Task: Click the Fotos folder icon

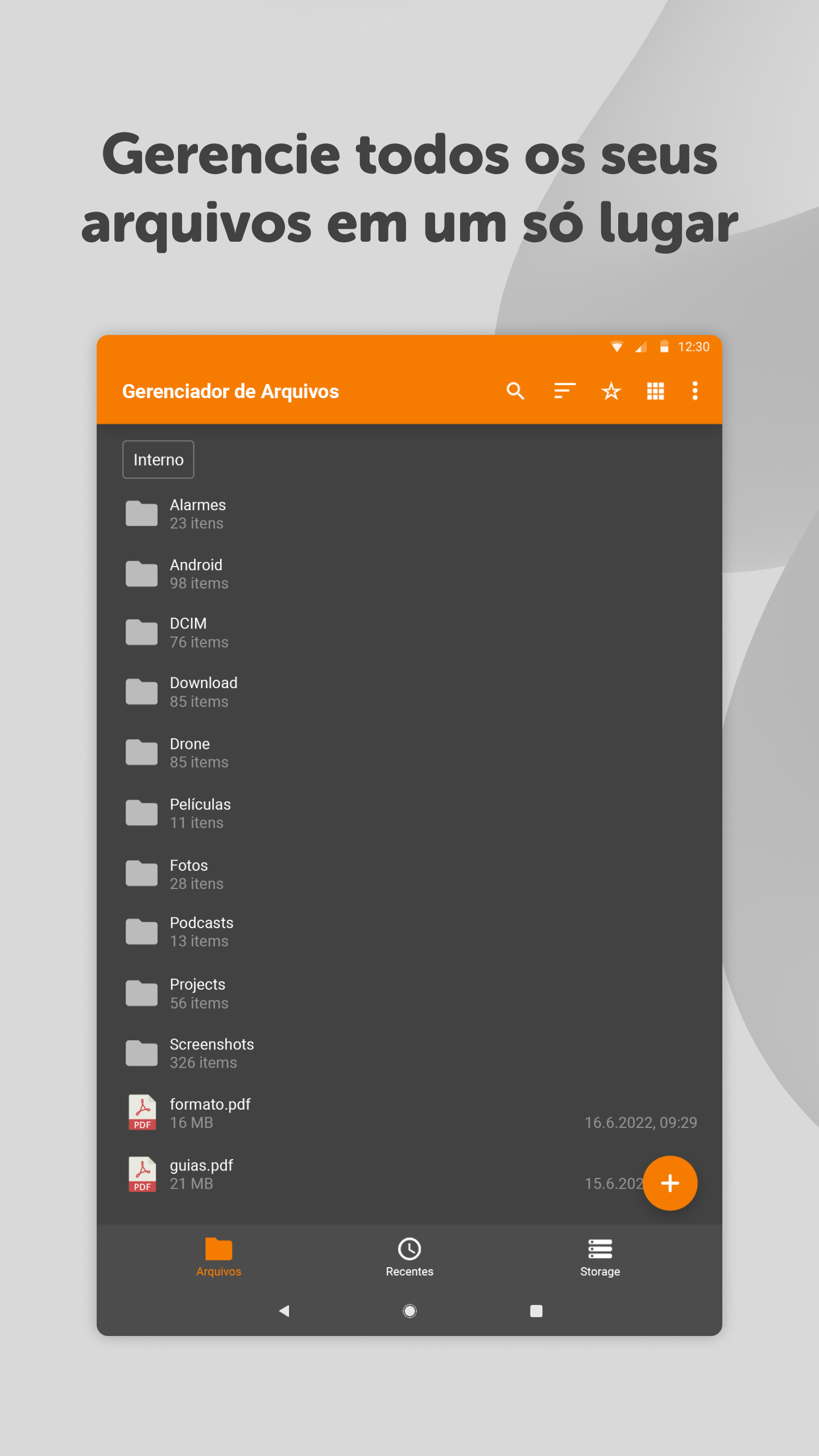Action: pyautogui.click(x=142, y=874)
